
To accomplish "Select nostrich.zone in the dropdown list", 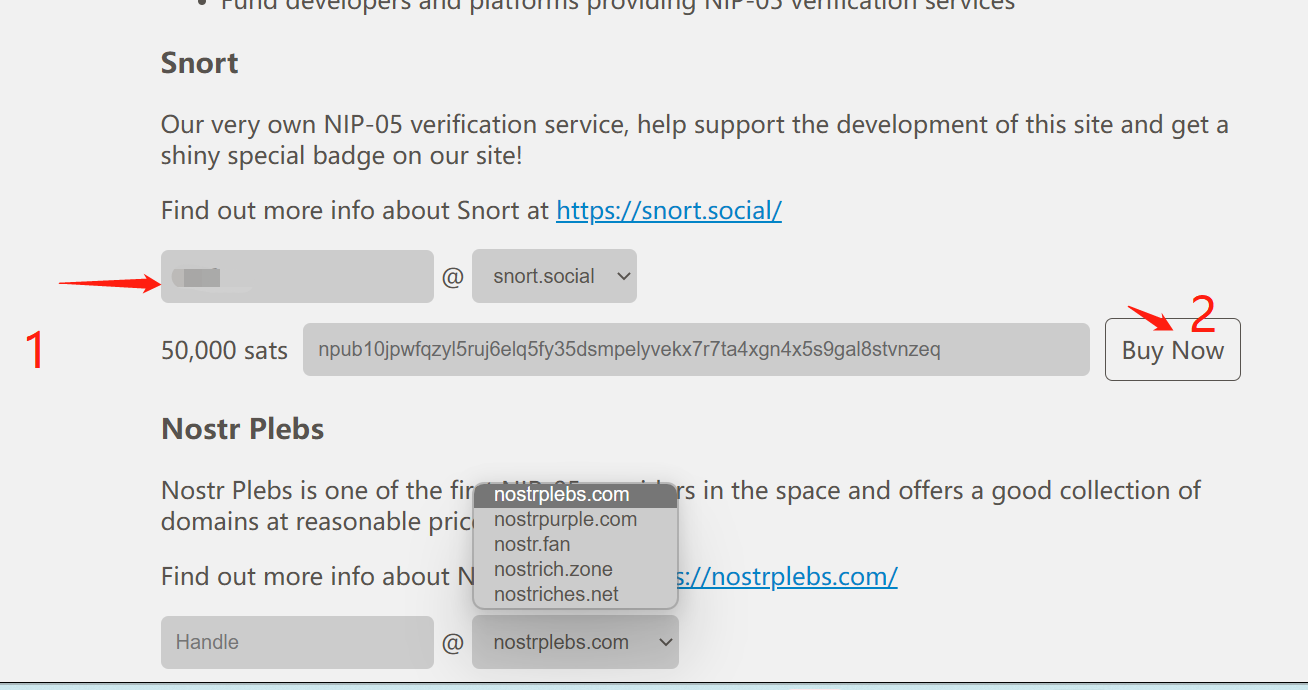I will 575,570.
